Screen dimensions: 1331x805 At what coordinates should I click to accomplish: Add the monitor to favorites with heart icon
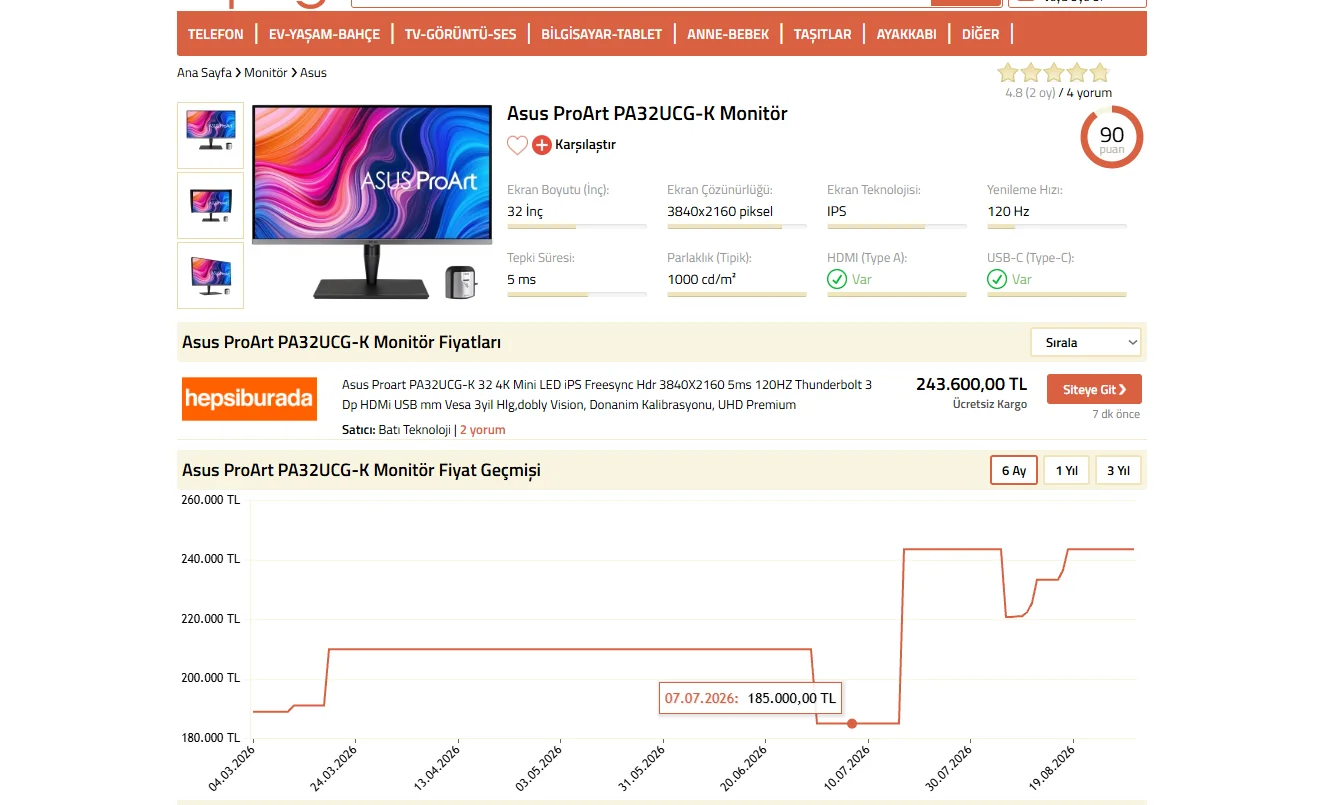click(x=517, y=145)
